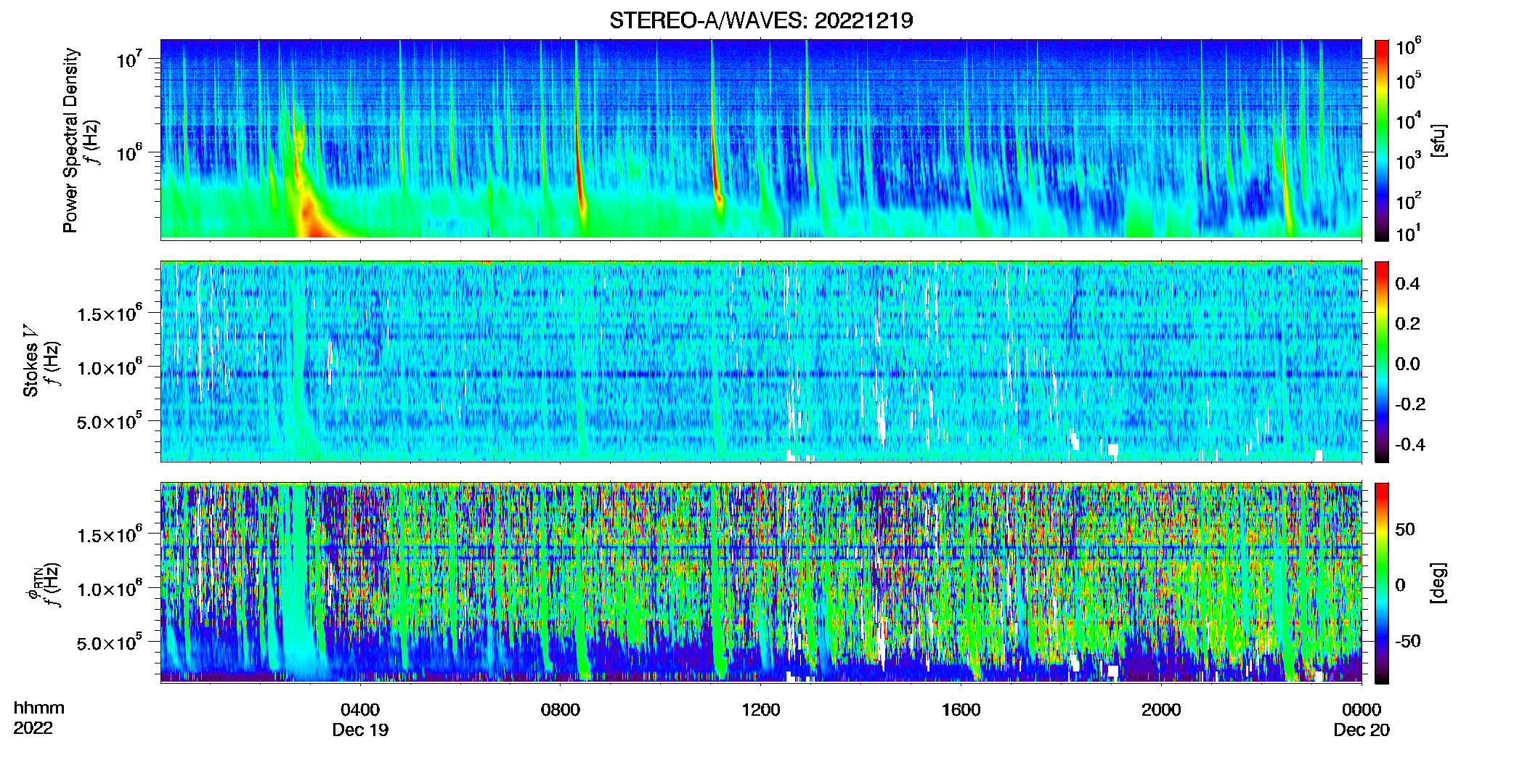This screenshot has width=1522, height=784.
Task: Click the 0000 time tick label
Action: point(1362,709)
